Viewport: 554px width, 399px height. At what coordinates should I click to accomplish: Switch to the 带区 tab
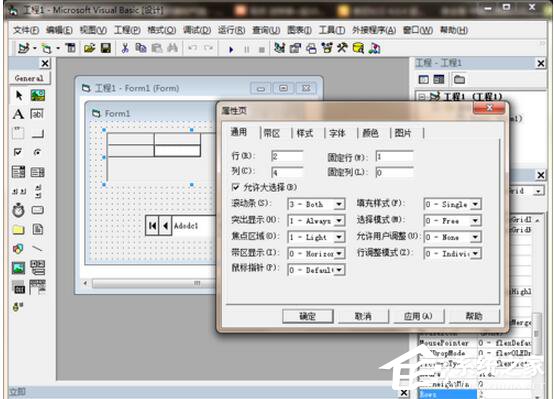click(272, 133)
